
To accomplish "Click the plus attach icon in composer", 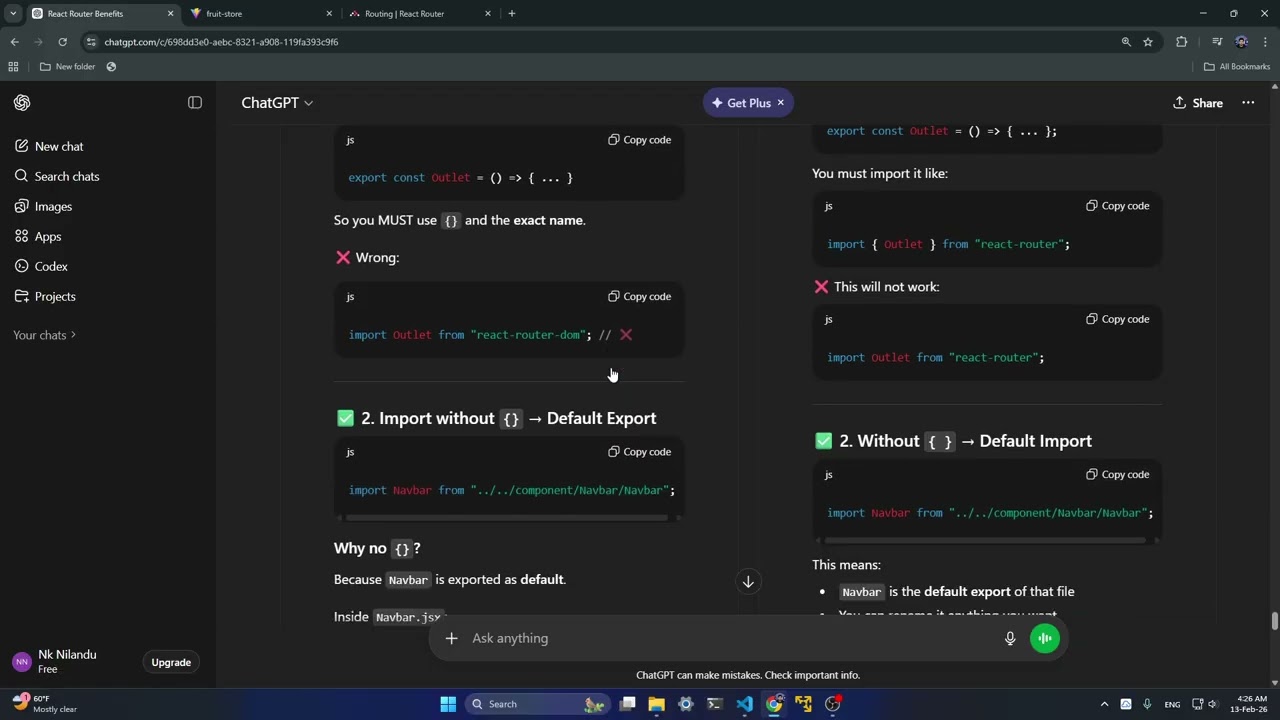I will pos(451,638).
